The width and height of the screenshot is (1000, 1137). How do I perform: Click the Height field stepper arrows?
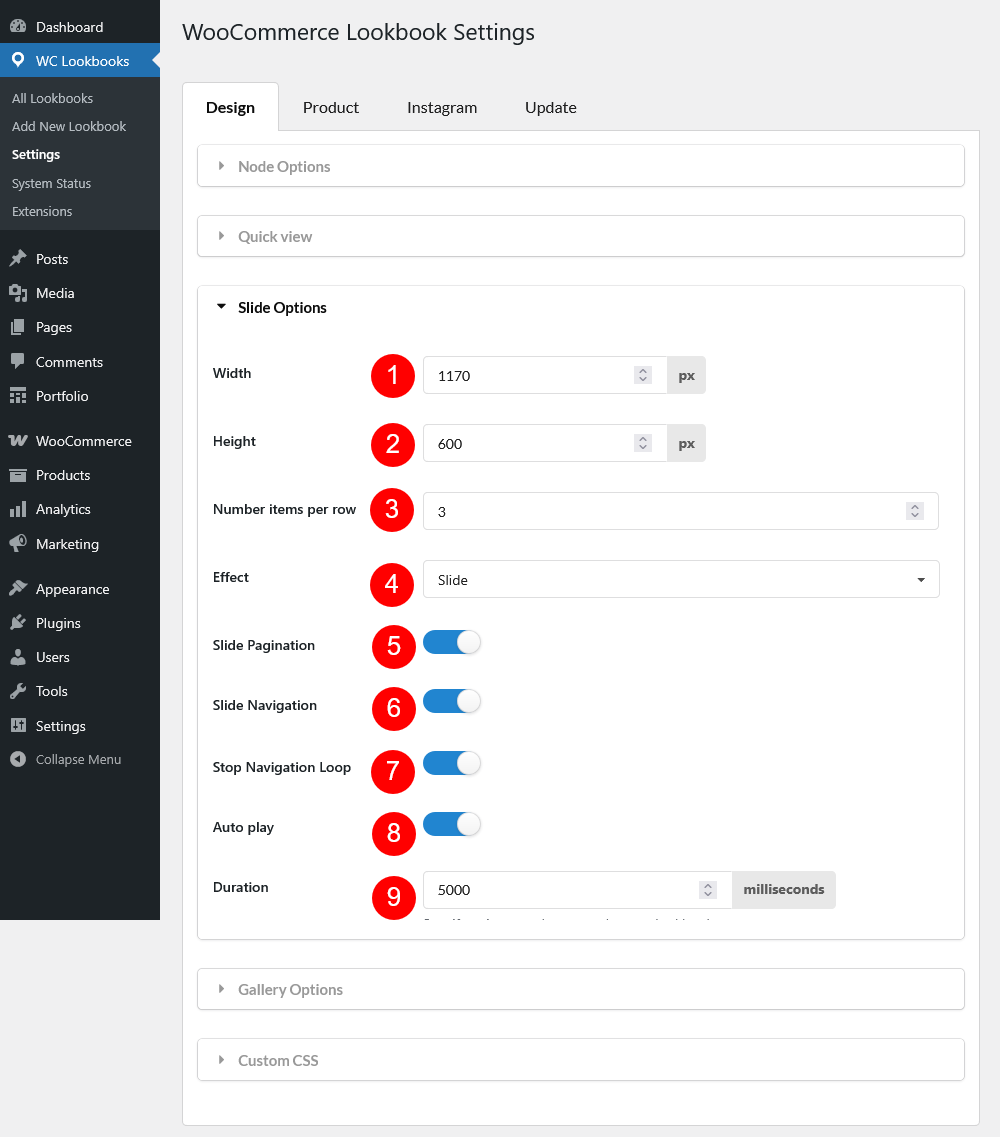(642, 443)
